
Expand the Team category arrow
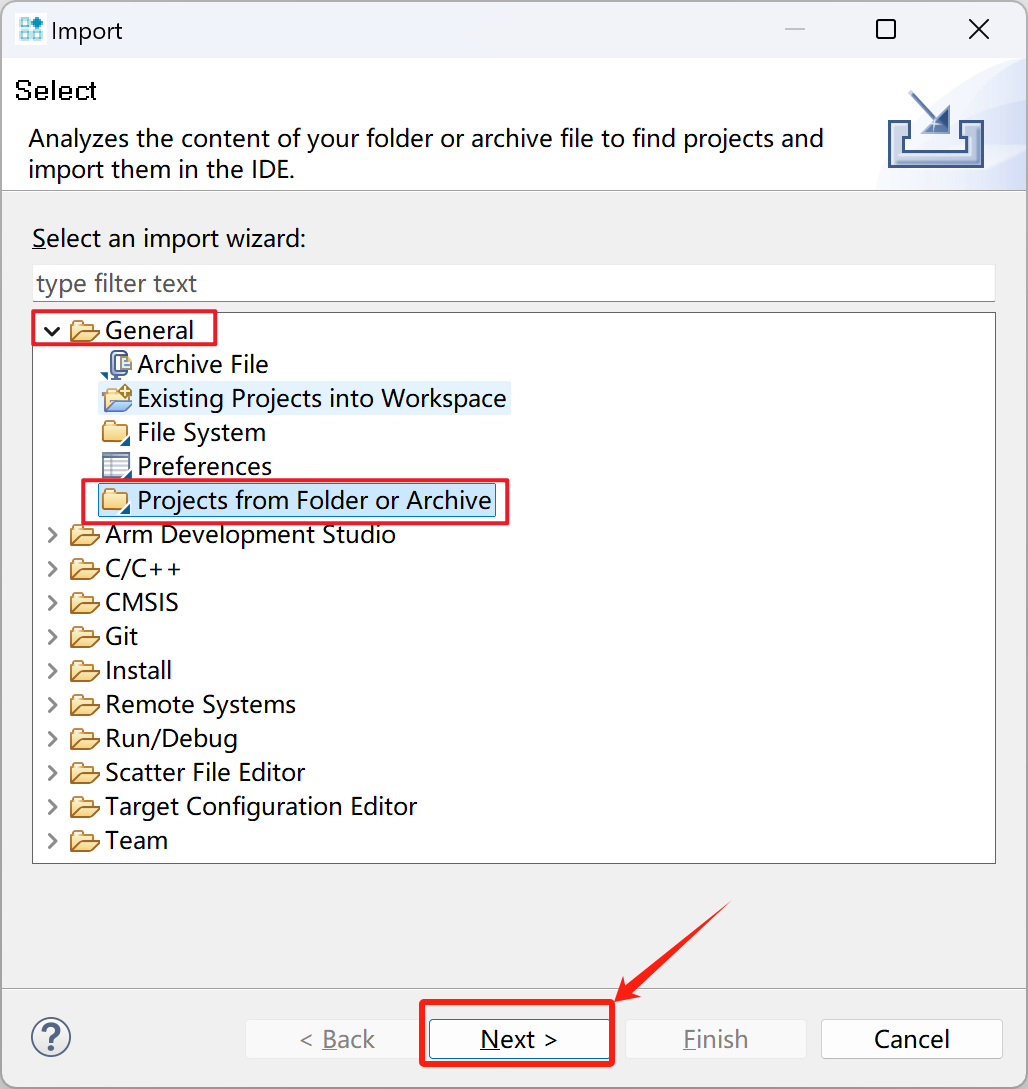point(53,841)
